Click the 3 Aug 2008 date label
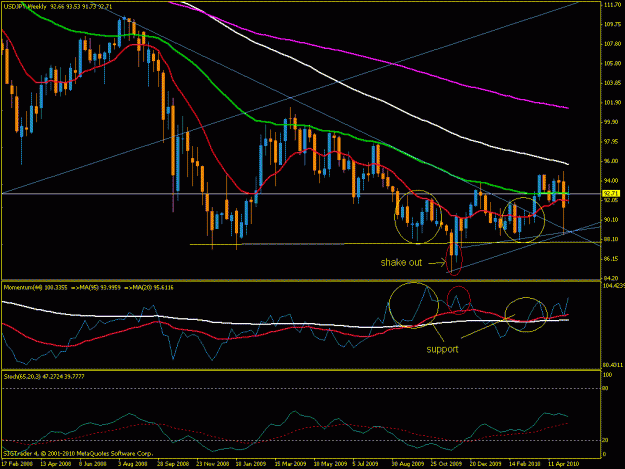The image size is (625, 469). point(132,464)
